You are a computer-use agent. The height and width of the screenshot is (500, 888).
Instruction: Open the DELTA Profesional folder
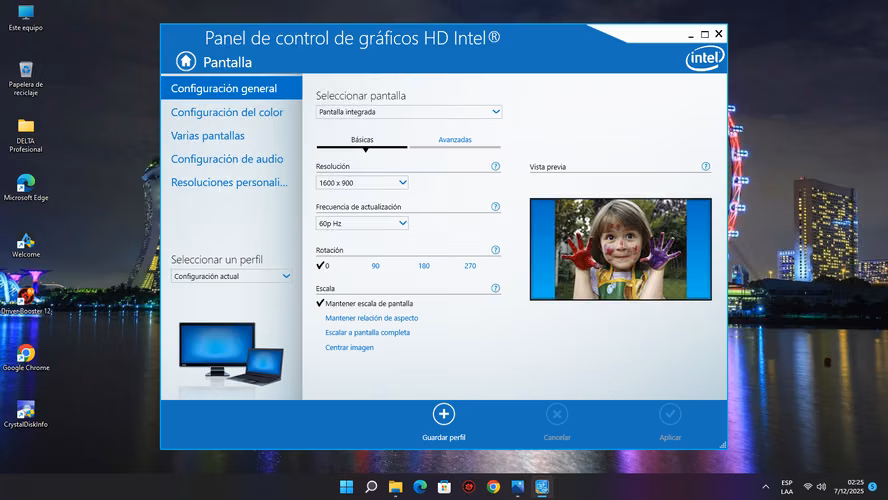25,135
